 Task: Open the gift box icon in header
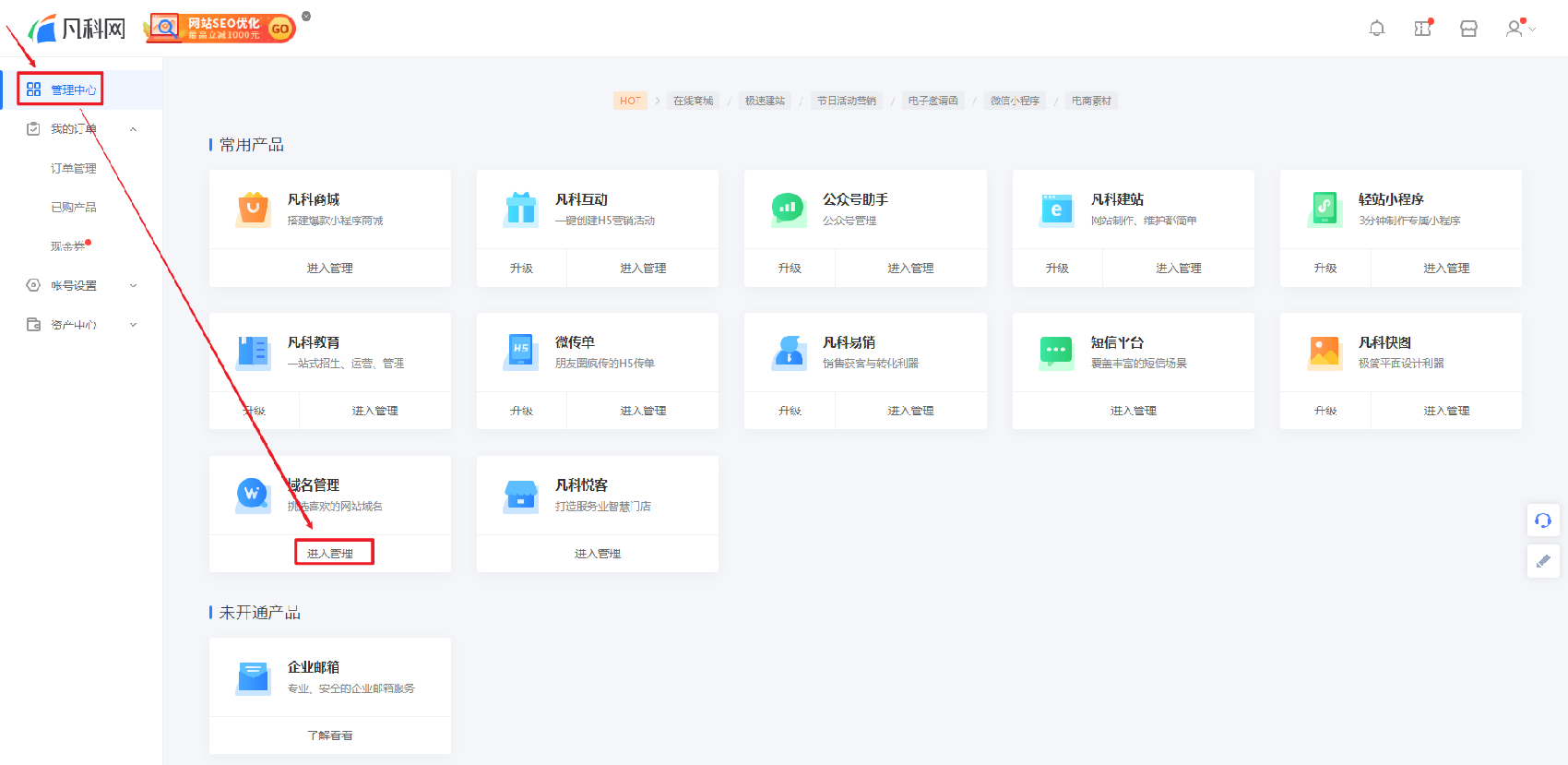[x=1423, y=29]
